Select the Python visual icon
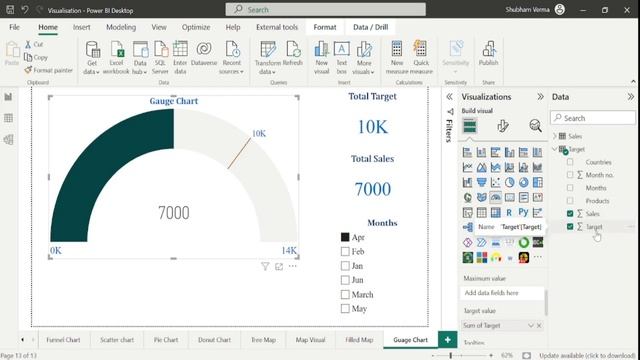Viewport: 640px width, 360px height. (x=523, y=212)
